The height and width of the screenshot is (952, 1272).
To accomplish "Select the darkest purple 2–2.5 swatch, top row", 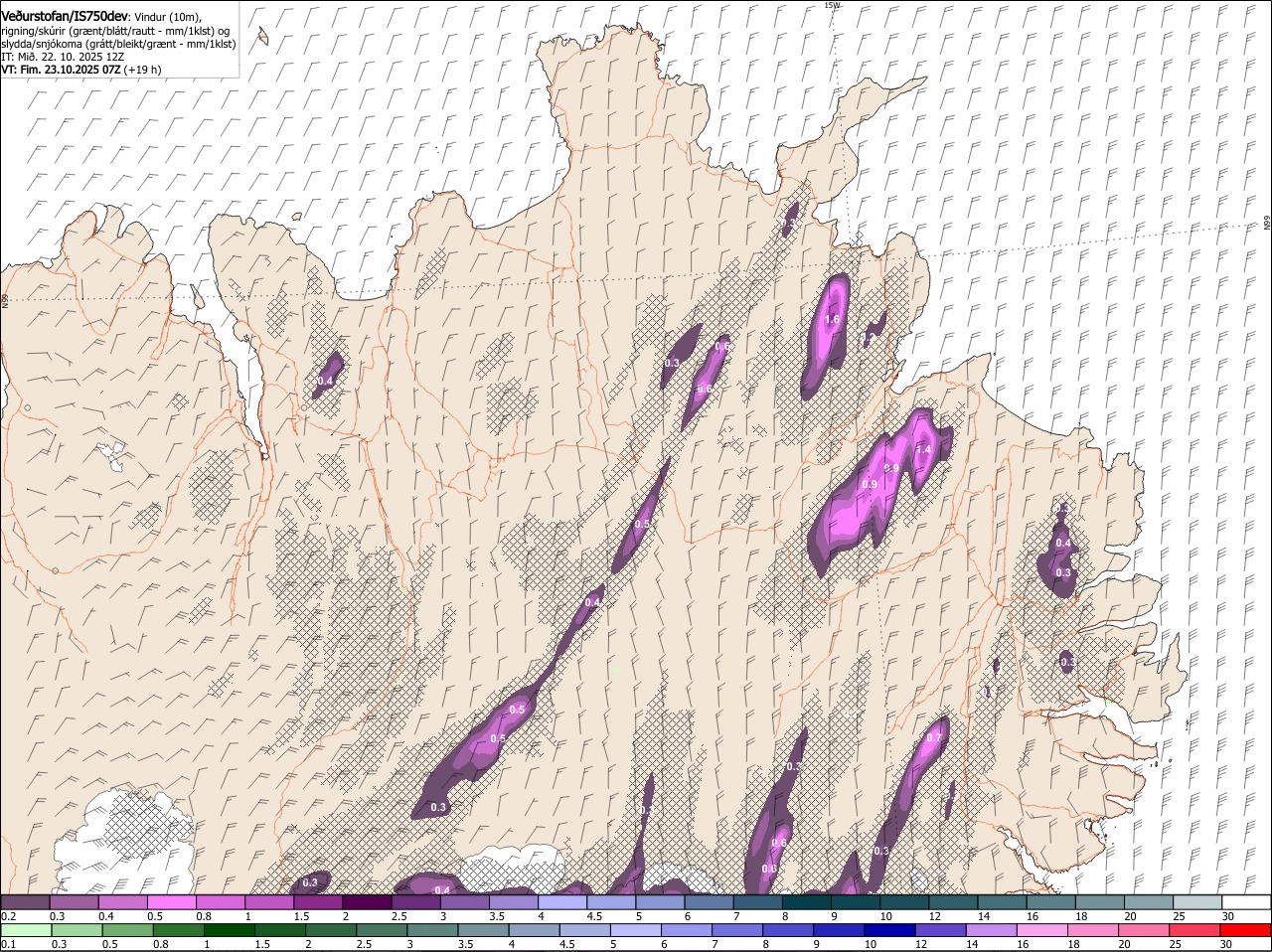I will point(367,902).
